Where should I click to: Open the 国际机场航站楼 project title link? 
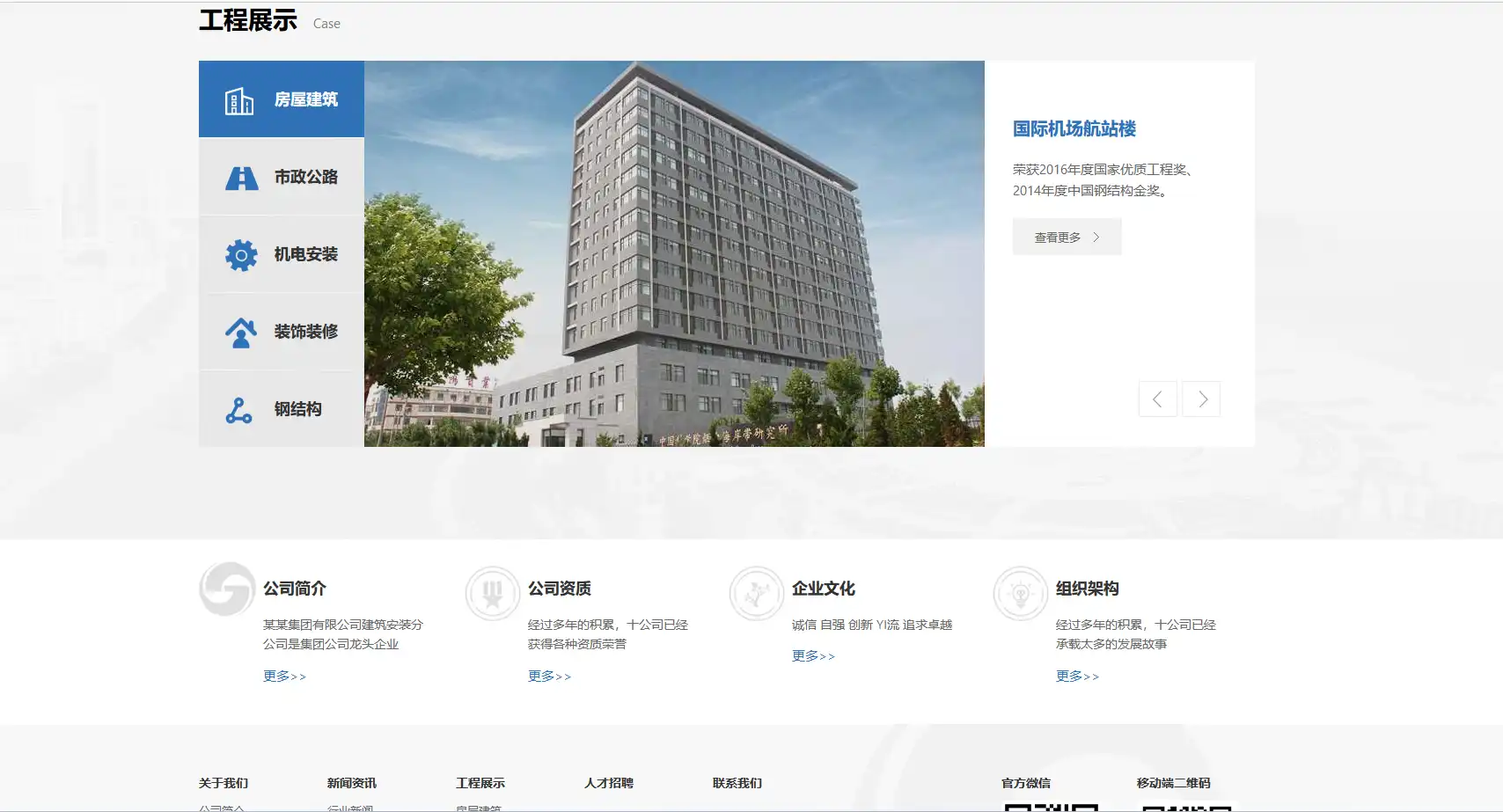point(1074,129)
